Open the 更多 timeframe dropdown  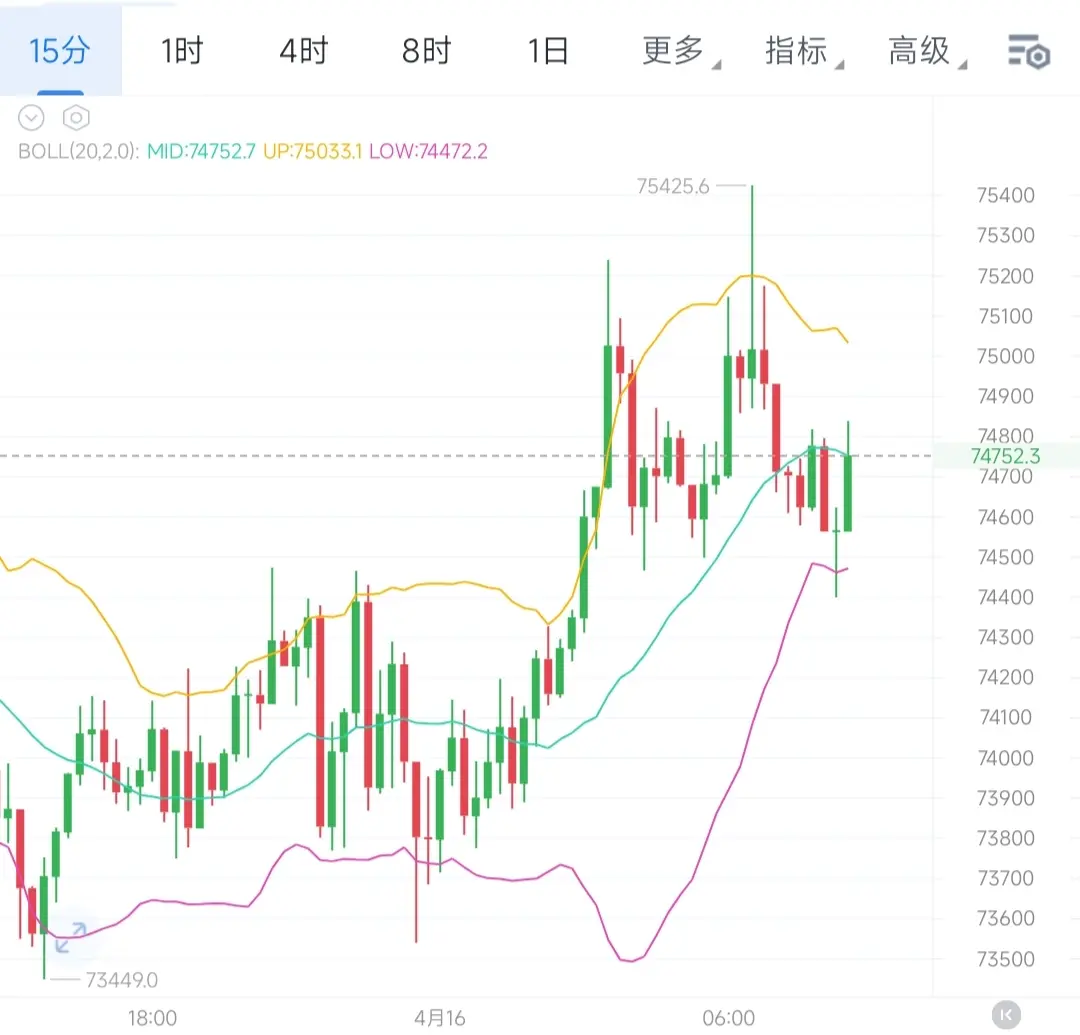pyautogui.click(x=680, y=51)
